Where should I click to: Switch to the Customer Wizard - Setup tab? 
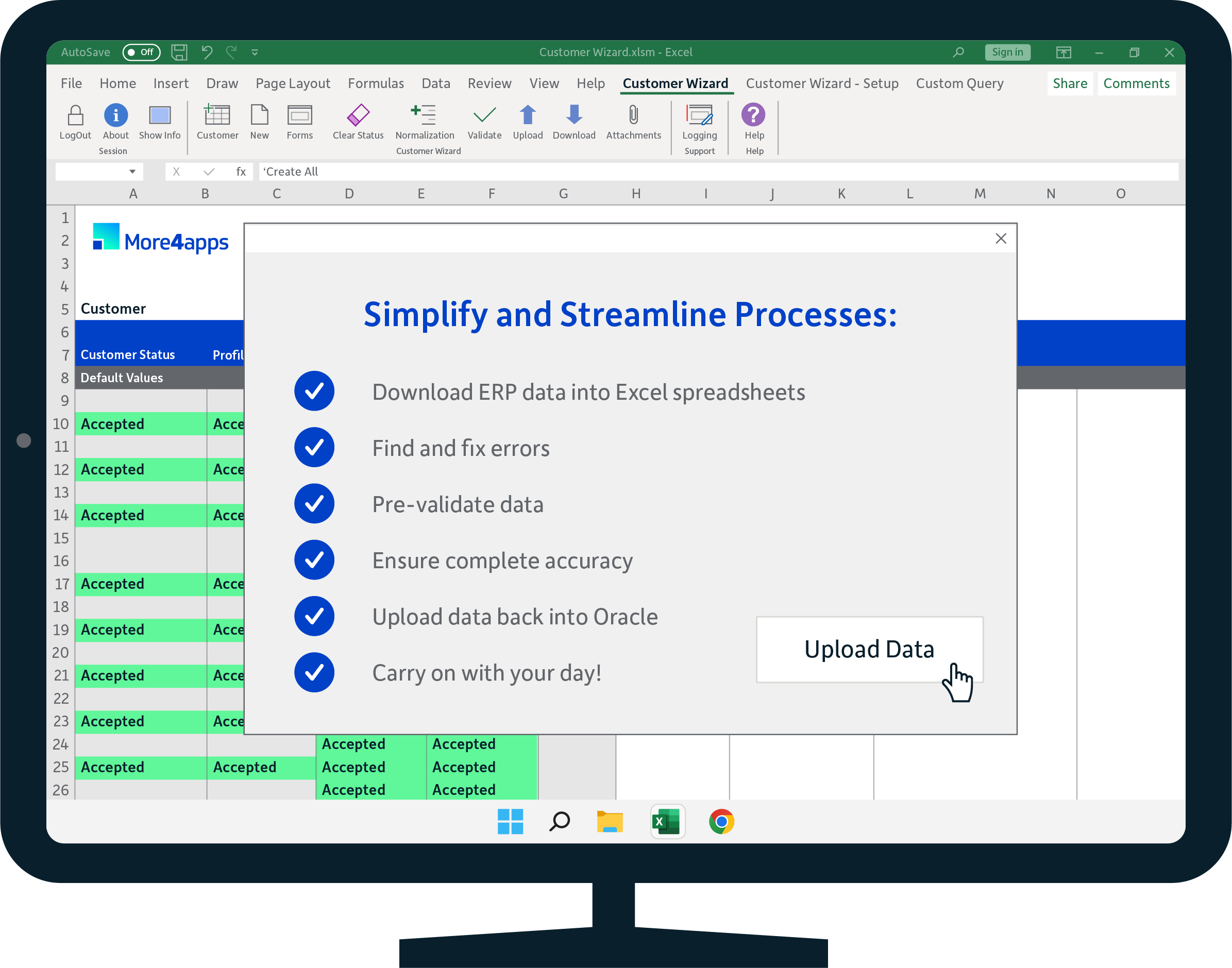822,83
